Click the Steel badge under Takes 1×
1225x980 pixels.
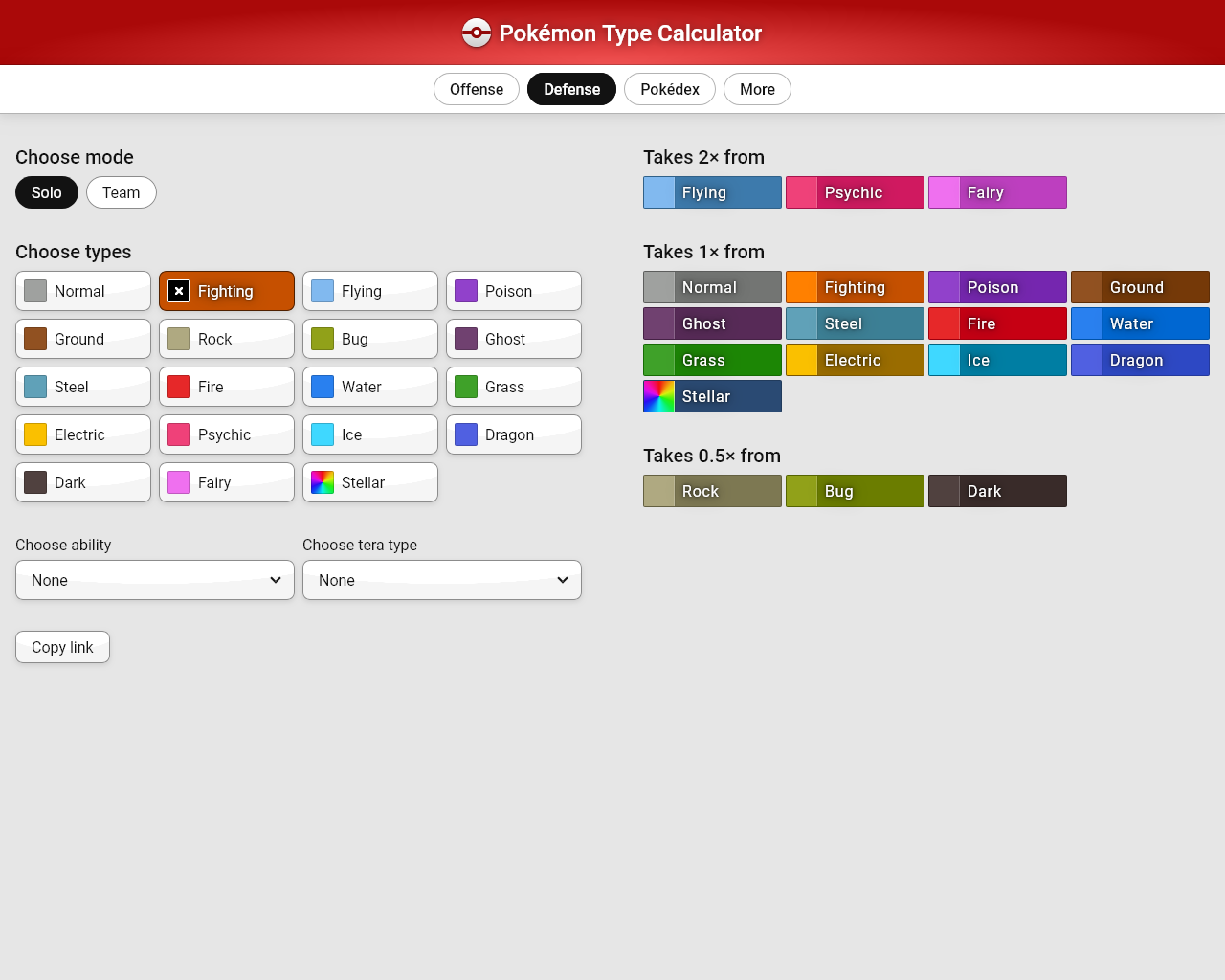855,323
